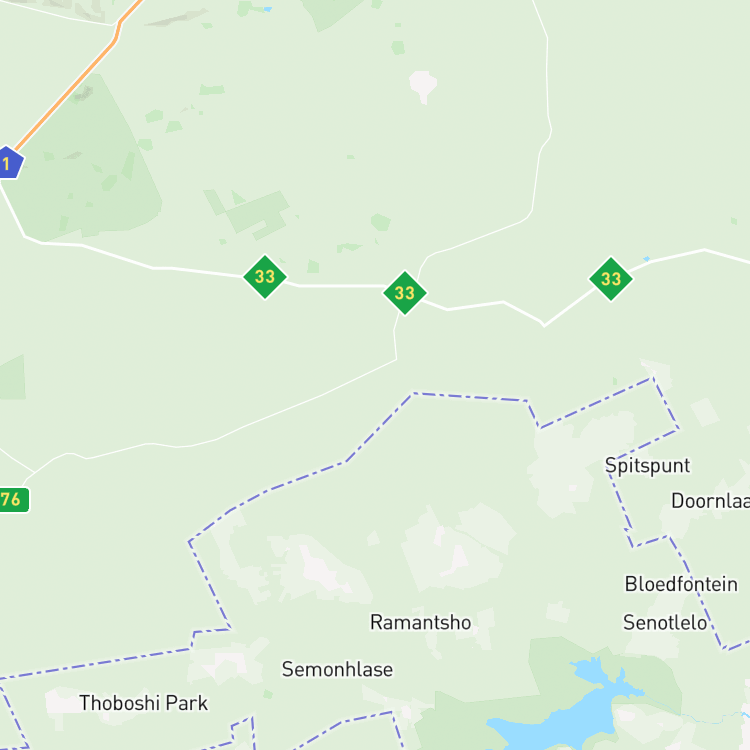Select the white settlement patch in the north
The width and height of the screenshot is (750, 750).
pyautogui.click(x=423, y=85)
